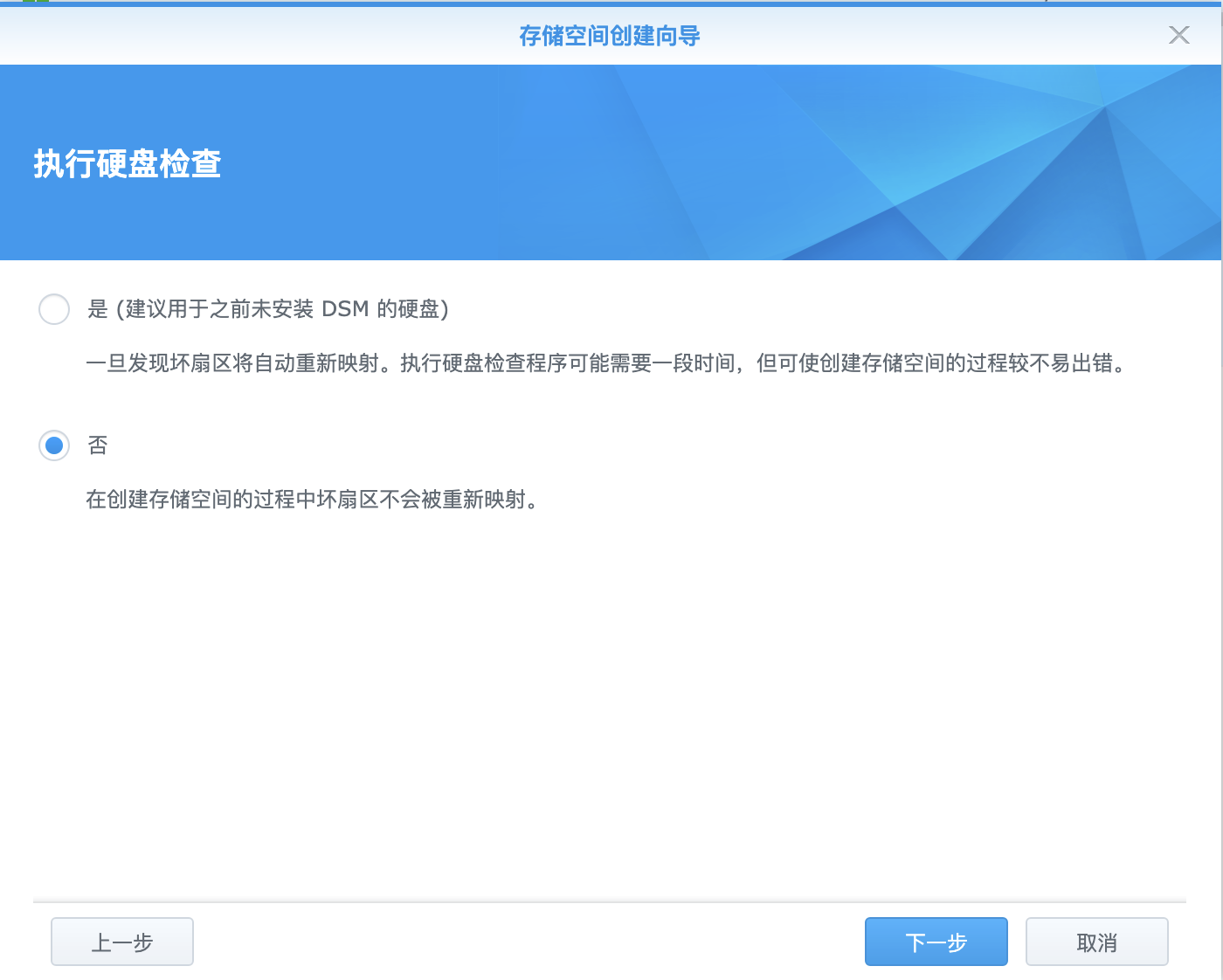The image size is (1223, 980).
Task: Close the 存储空间创建向导 dialog with X
Action: pyautogui.click(x=1179, y=35)
